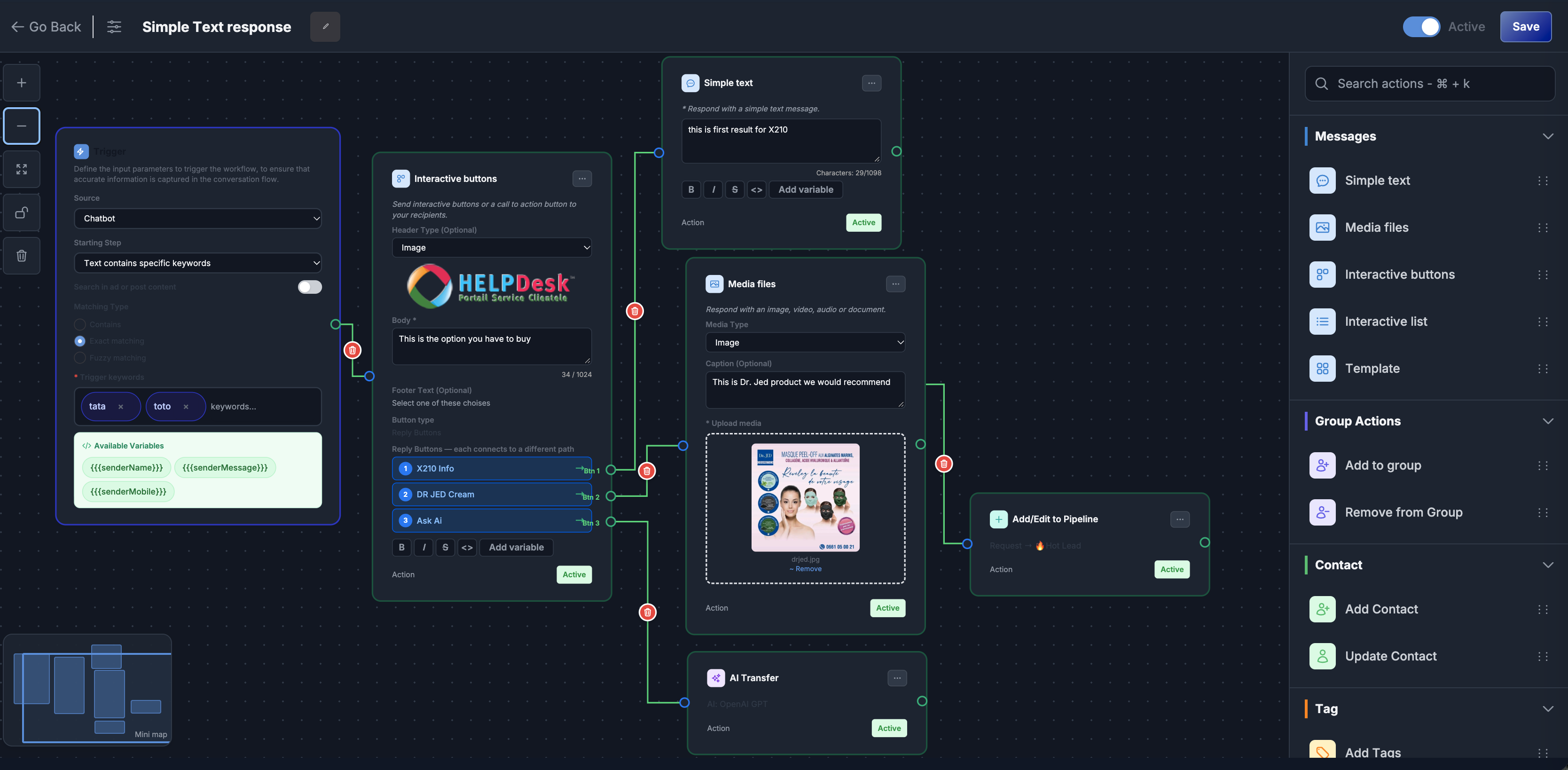The height and width of the screenshot is (770, 1568).
Task: Select the Simple text action in sidebar
Action: (x=1428, y=181)
